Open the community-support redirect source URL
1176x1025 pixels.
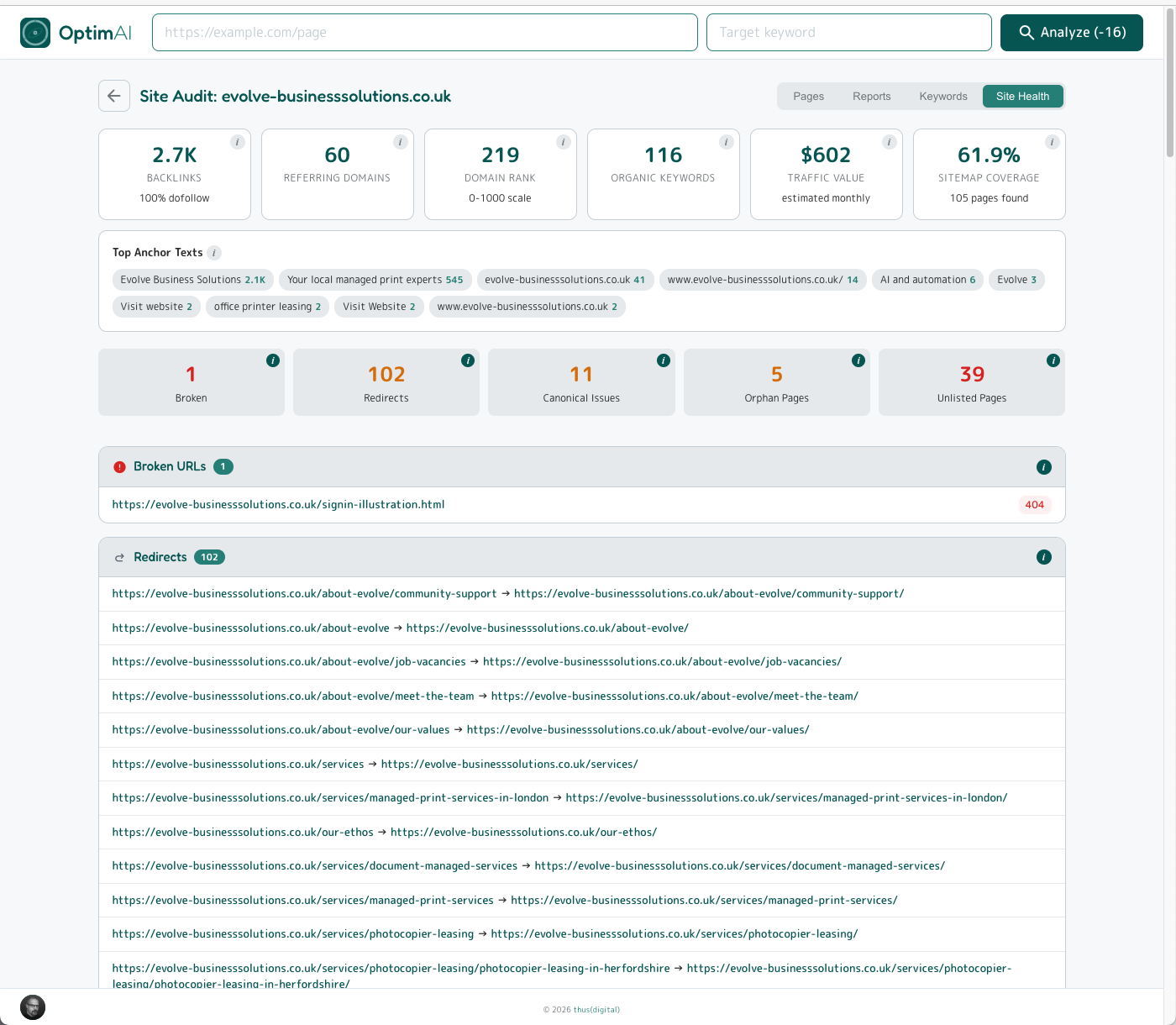coord(304,594)
